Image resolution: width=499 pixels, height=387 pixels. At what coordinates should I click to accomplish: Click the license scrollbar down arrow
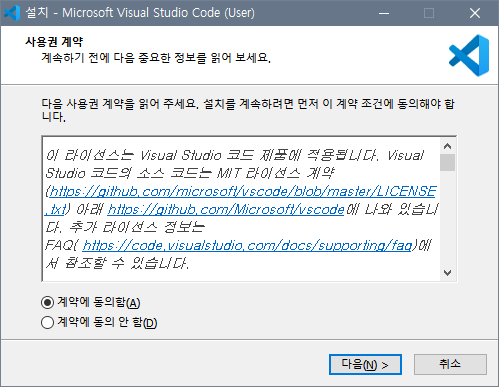point(447,273)
